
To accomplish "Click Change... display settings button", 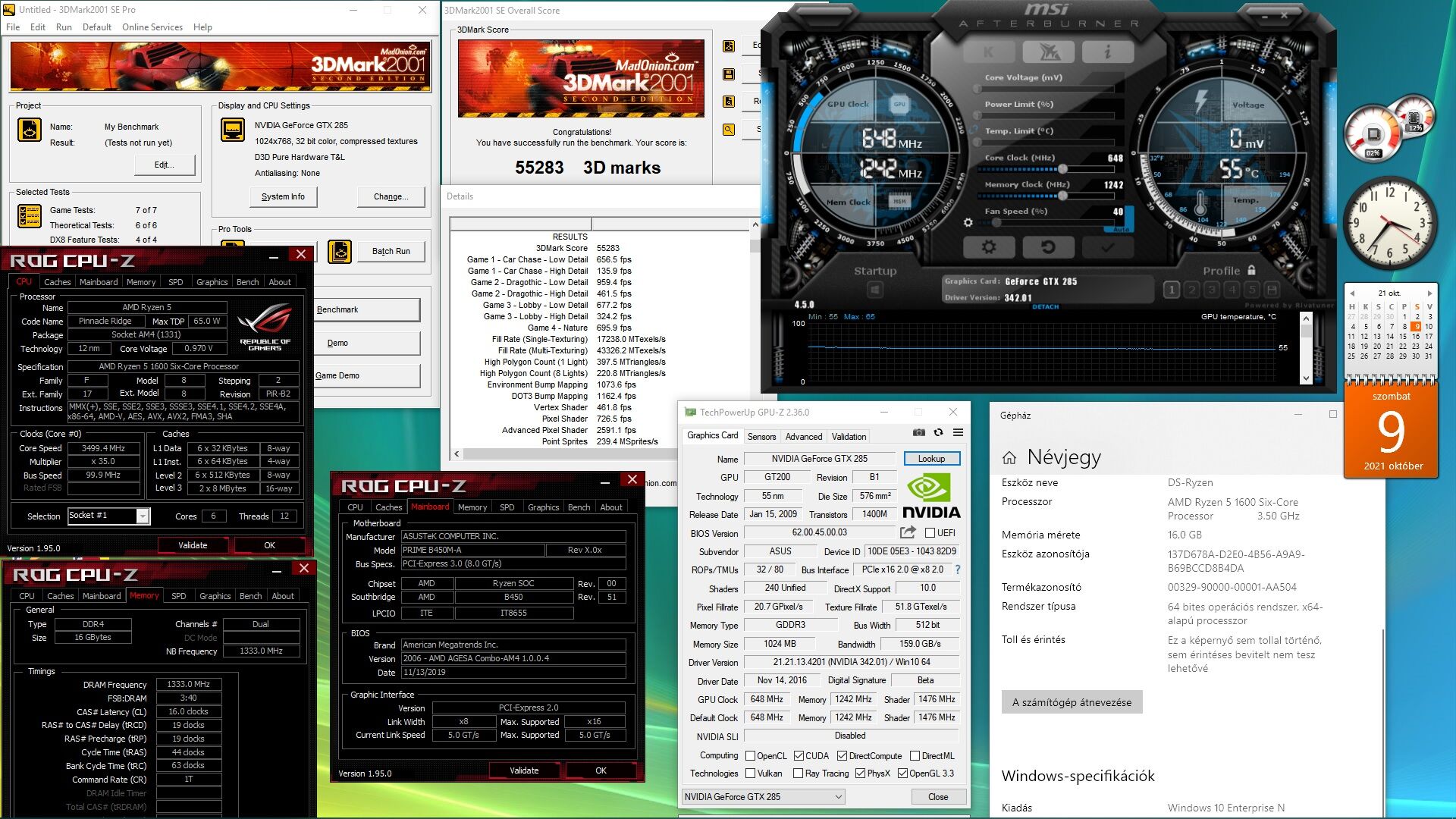I will pos(391,196).
